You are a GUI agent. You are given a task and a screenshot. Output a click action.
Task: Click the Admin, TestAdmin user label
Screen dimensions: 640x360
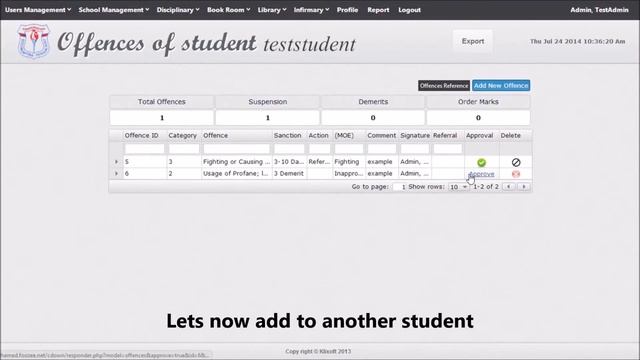pyautogui.click(x=599, y=10)
